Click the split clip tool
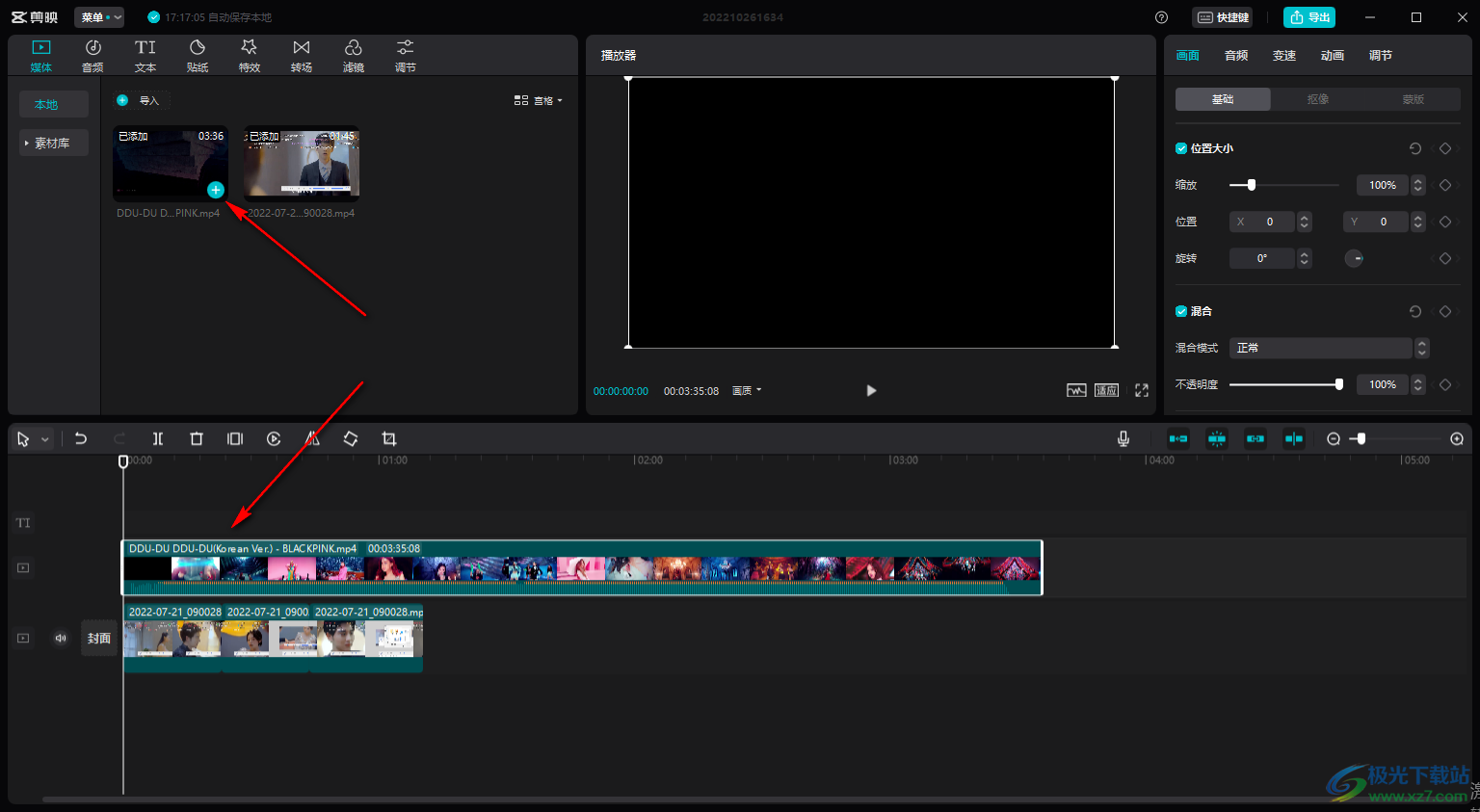The width and height of the screenshot is (1480, 812). (158, 438)
